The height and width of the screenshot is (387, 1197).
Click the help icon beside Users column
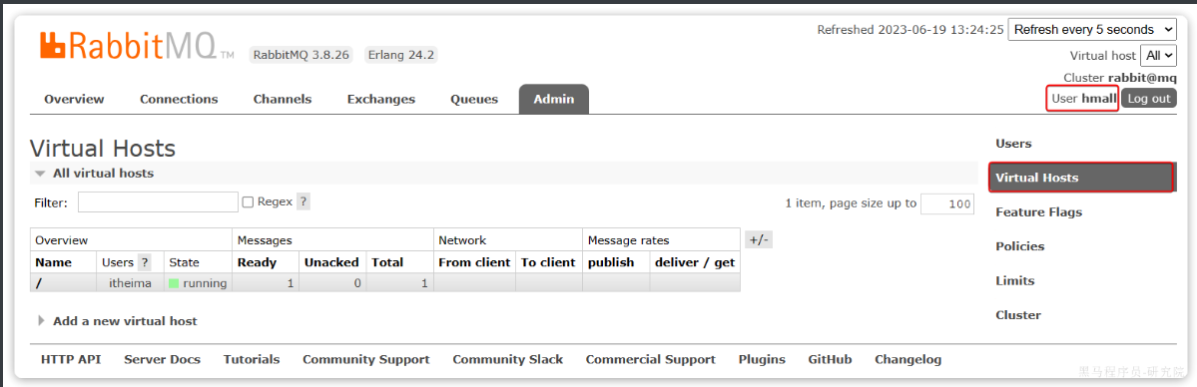[144, 263]
